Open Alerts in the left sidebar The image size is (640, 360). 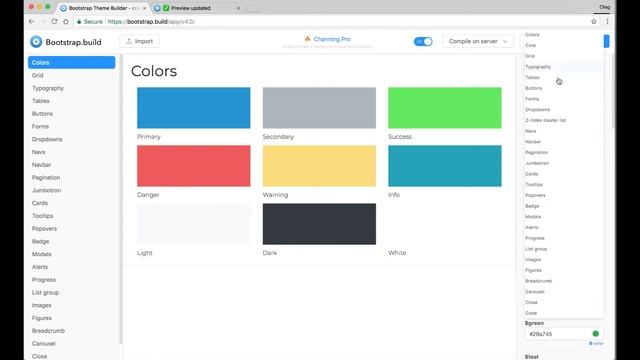click(x=40, y=267)
